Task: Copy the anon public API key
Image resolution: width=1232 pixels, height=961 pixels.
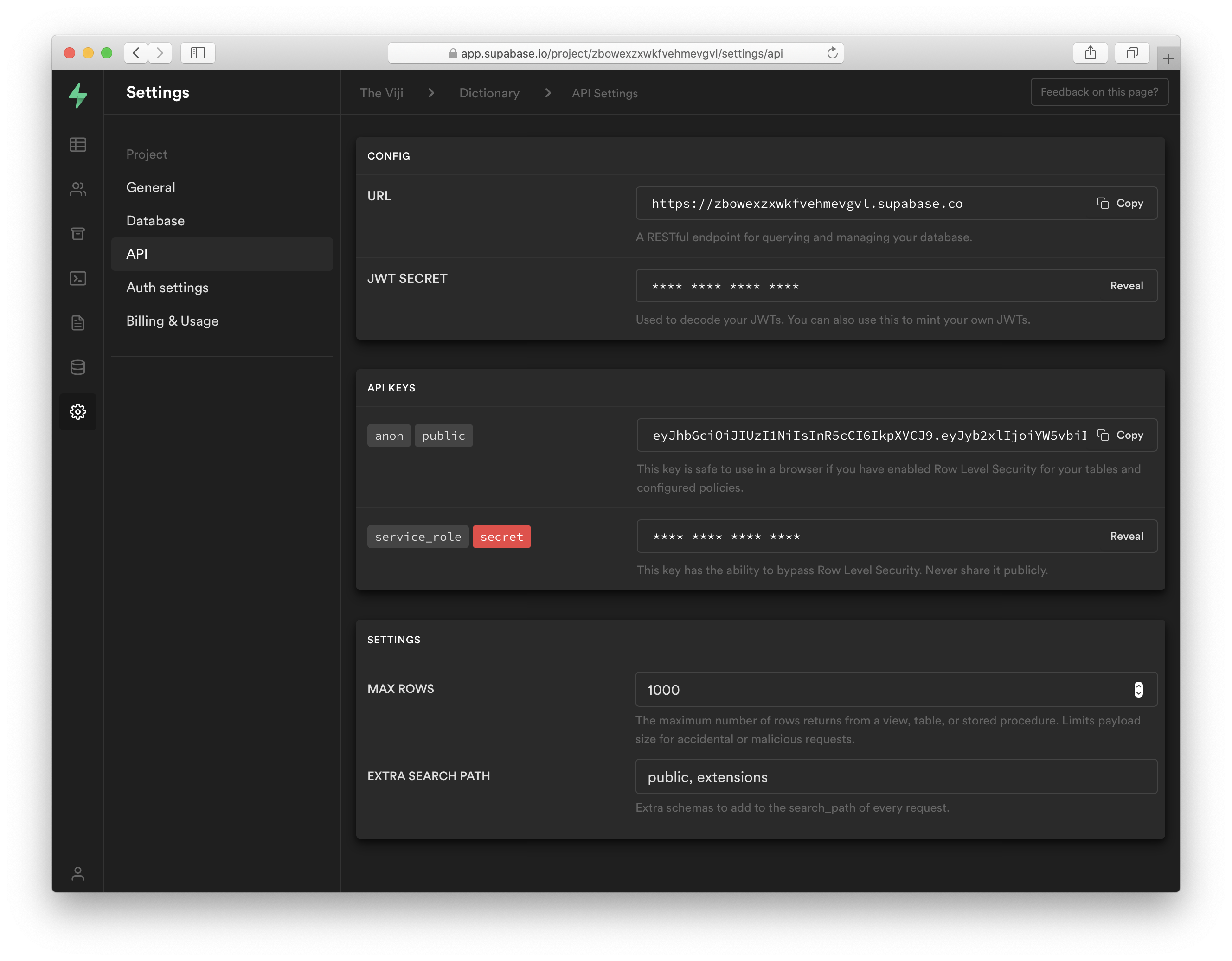Action: point(1120,435)
